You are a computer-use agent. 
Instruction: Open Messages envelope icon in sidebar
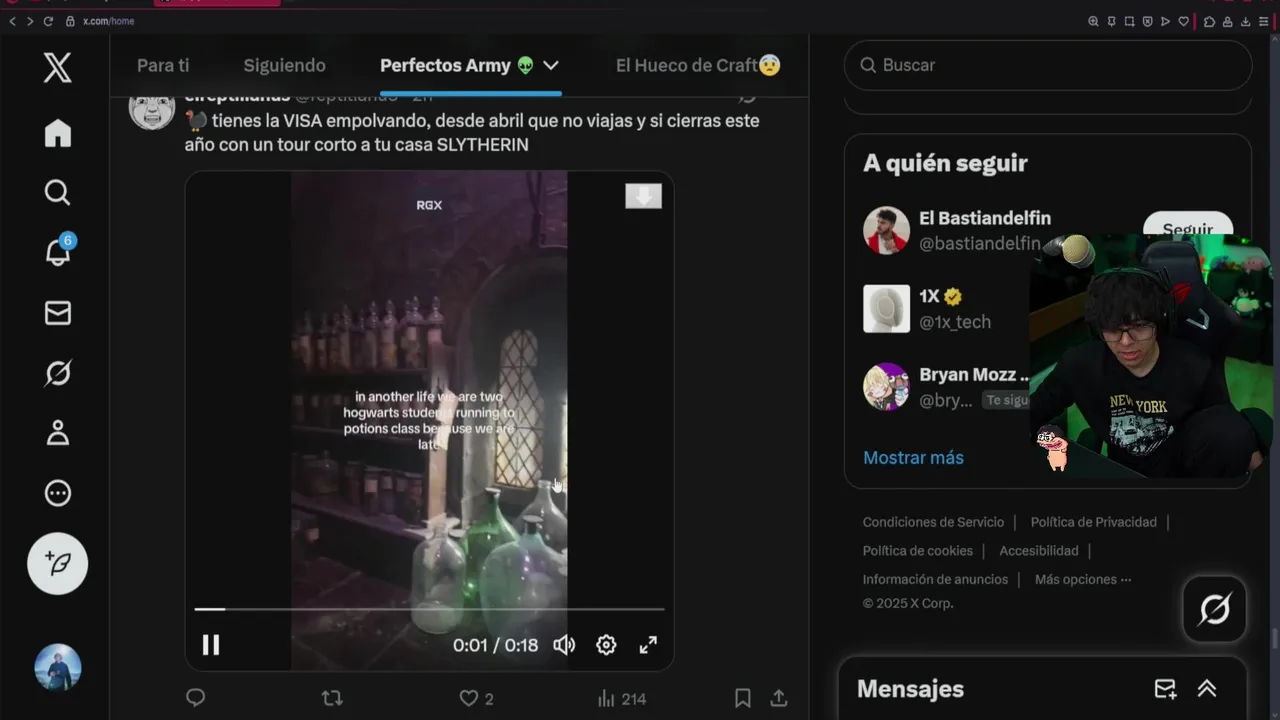57,313
